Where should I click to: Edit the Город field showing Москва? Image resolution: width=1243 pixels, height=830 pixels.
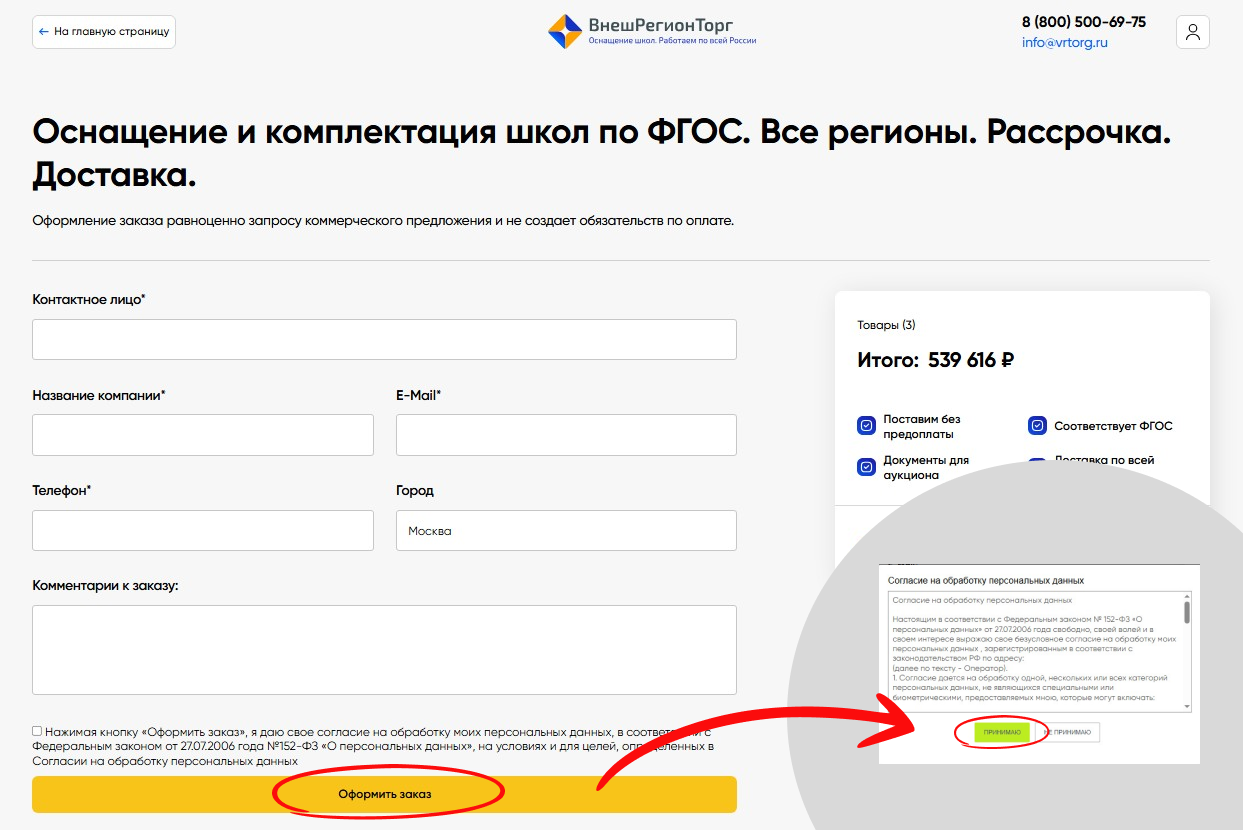[566, 530]
